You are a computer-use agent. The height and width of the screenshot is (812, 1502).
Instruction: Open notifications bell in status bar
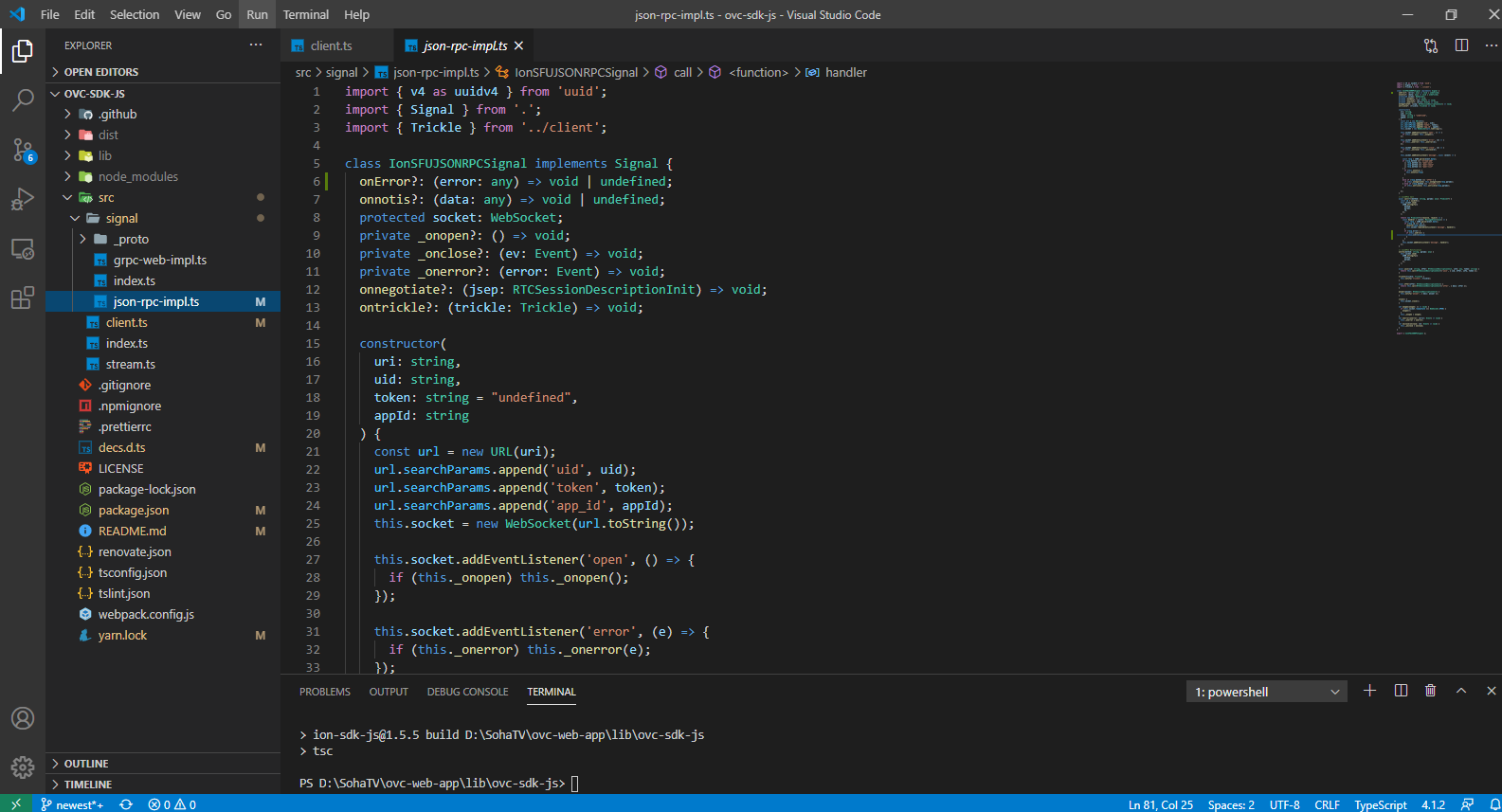[x=1493, y=804]
